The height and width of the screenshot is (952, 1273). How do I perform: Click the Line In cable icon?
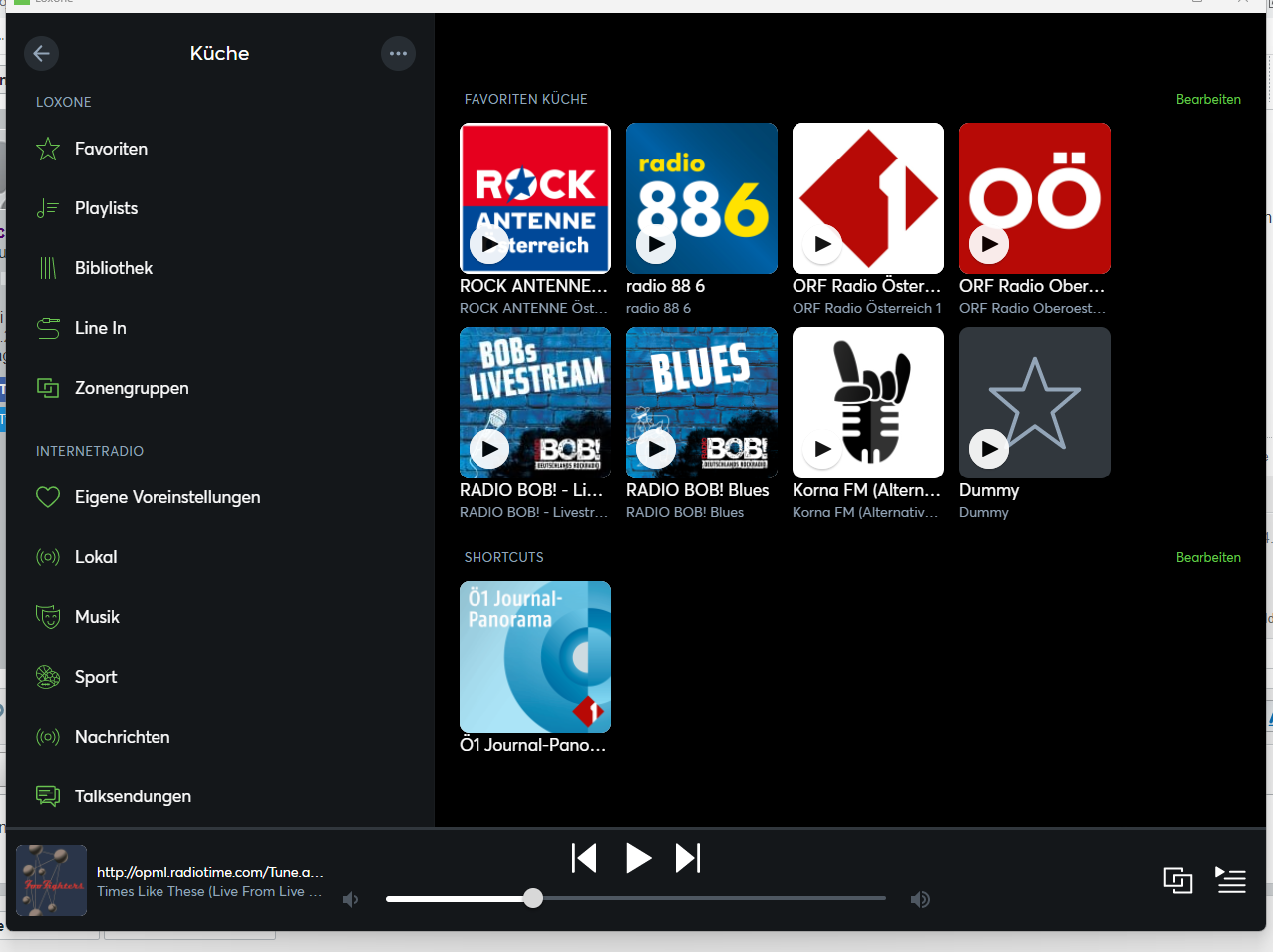(48, 328)
